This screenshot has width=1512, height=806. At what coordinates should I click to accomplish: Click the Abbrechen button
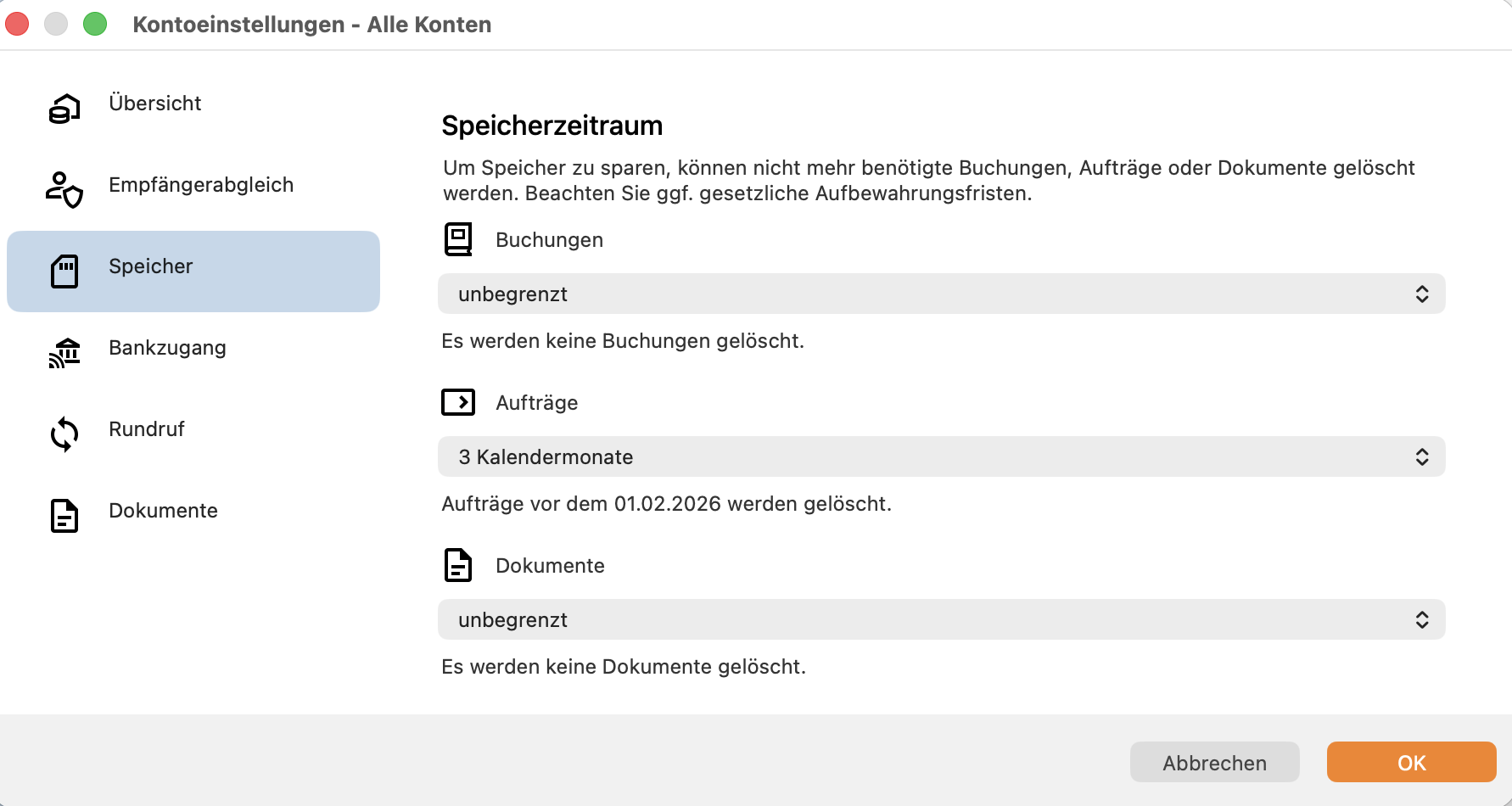tap(1215, 762)
